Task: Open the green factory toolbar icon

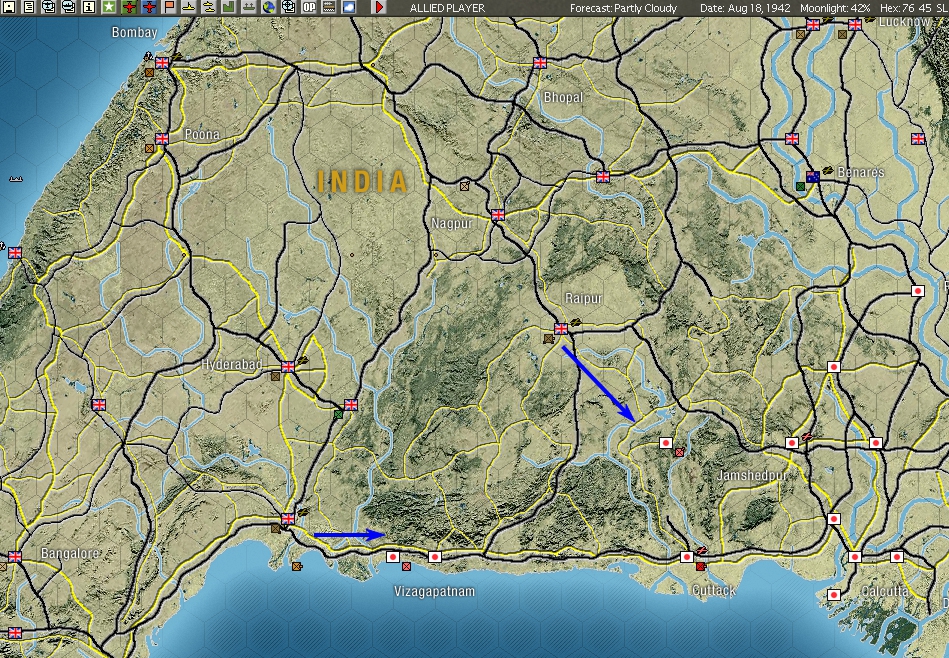Action: pyautogui.click(x=229, y=7)
